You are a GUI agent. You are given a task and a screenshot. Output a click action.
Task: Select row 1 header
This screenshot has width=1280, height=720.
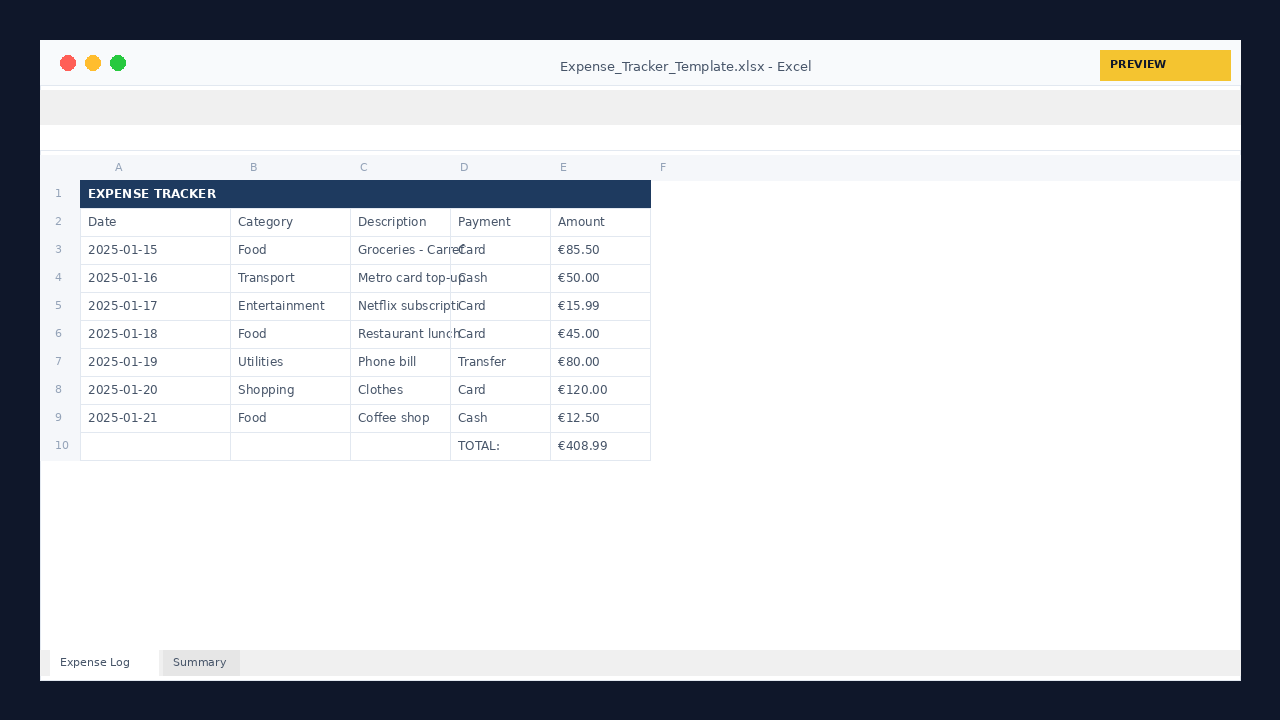click(x=58, y=194)
